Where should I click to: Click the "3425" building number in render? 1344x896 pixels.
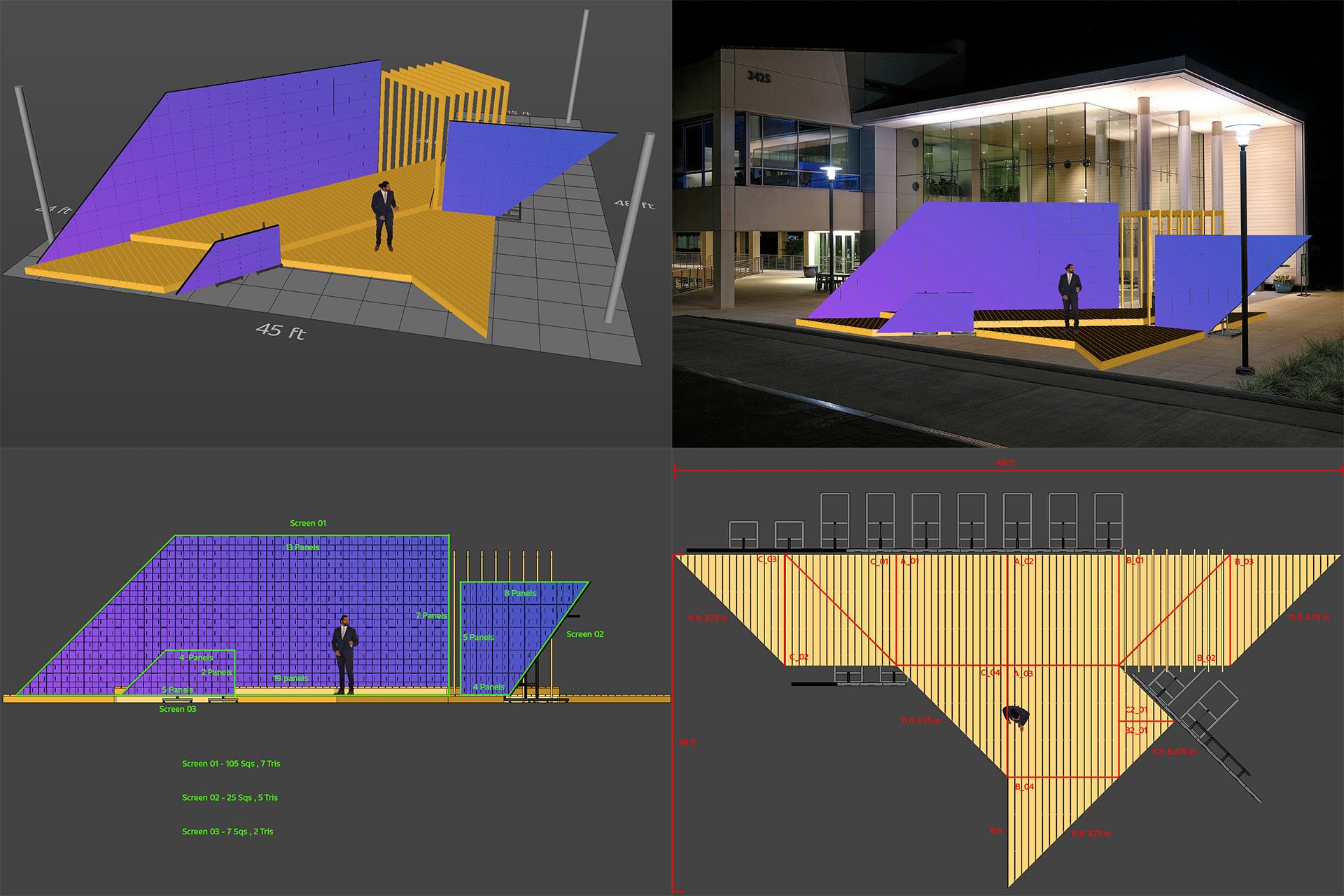pyautogui.click(x=759, y=76)
